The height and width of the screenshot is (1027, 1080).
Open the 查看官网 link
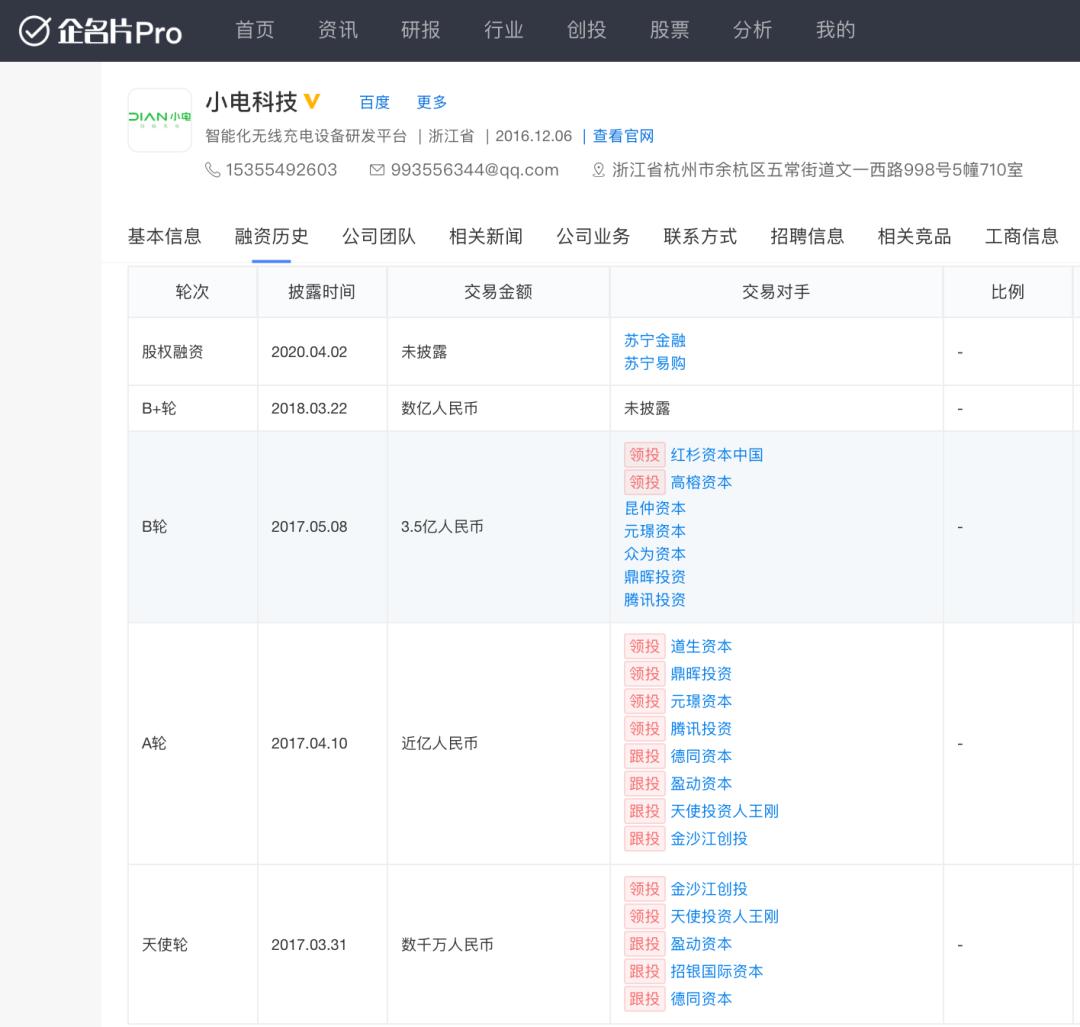[623, 136]
